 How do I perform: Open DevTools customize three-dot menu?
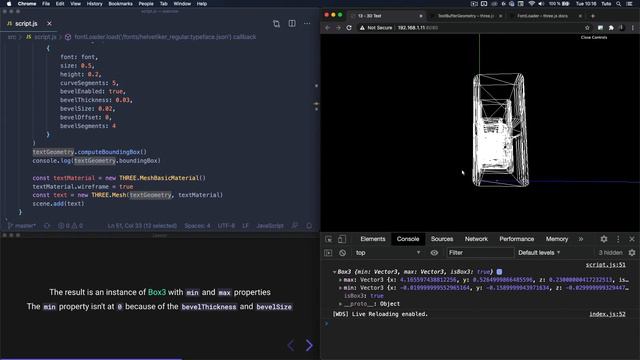pyautogui.click(x=618, y=239)
